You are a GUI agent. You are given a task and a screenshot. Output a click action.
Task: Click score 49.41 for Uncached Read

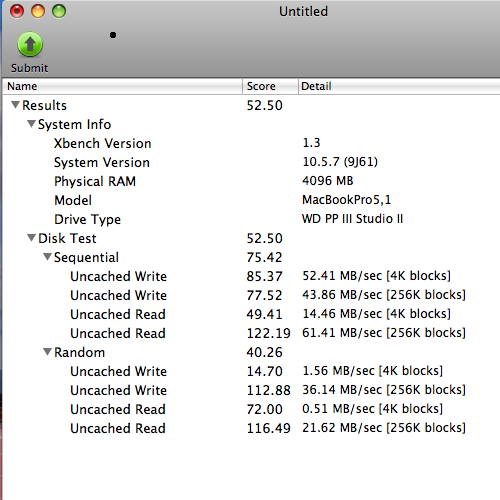[264, 314]
